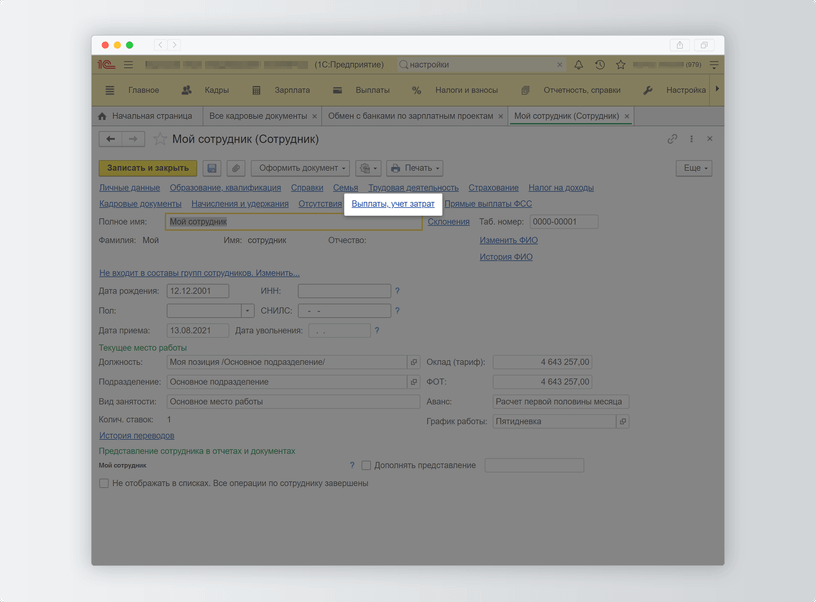Open the Страхование link
The image size is (816, 602).
[x=493, y=188]
